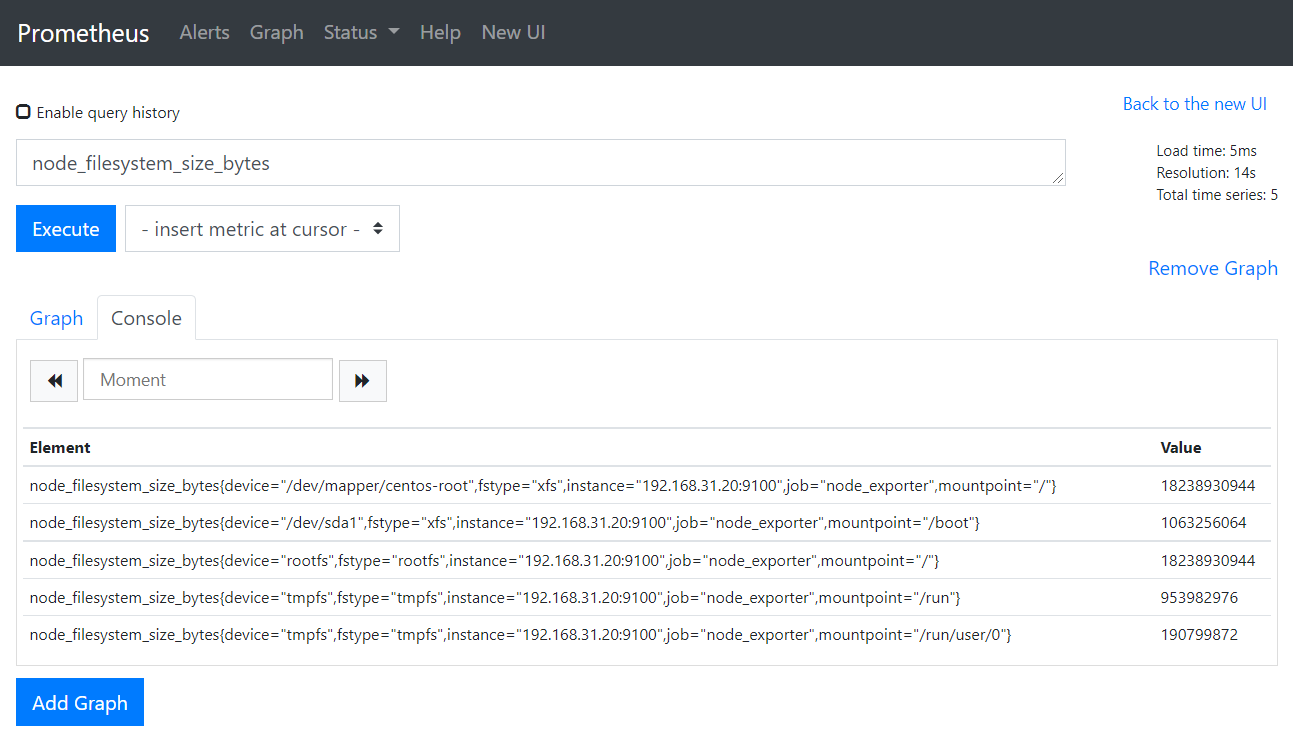Open the Status dropdown menu
1293x751 pixels.
tap(361, 32)
